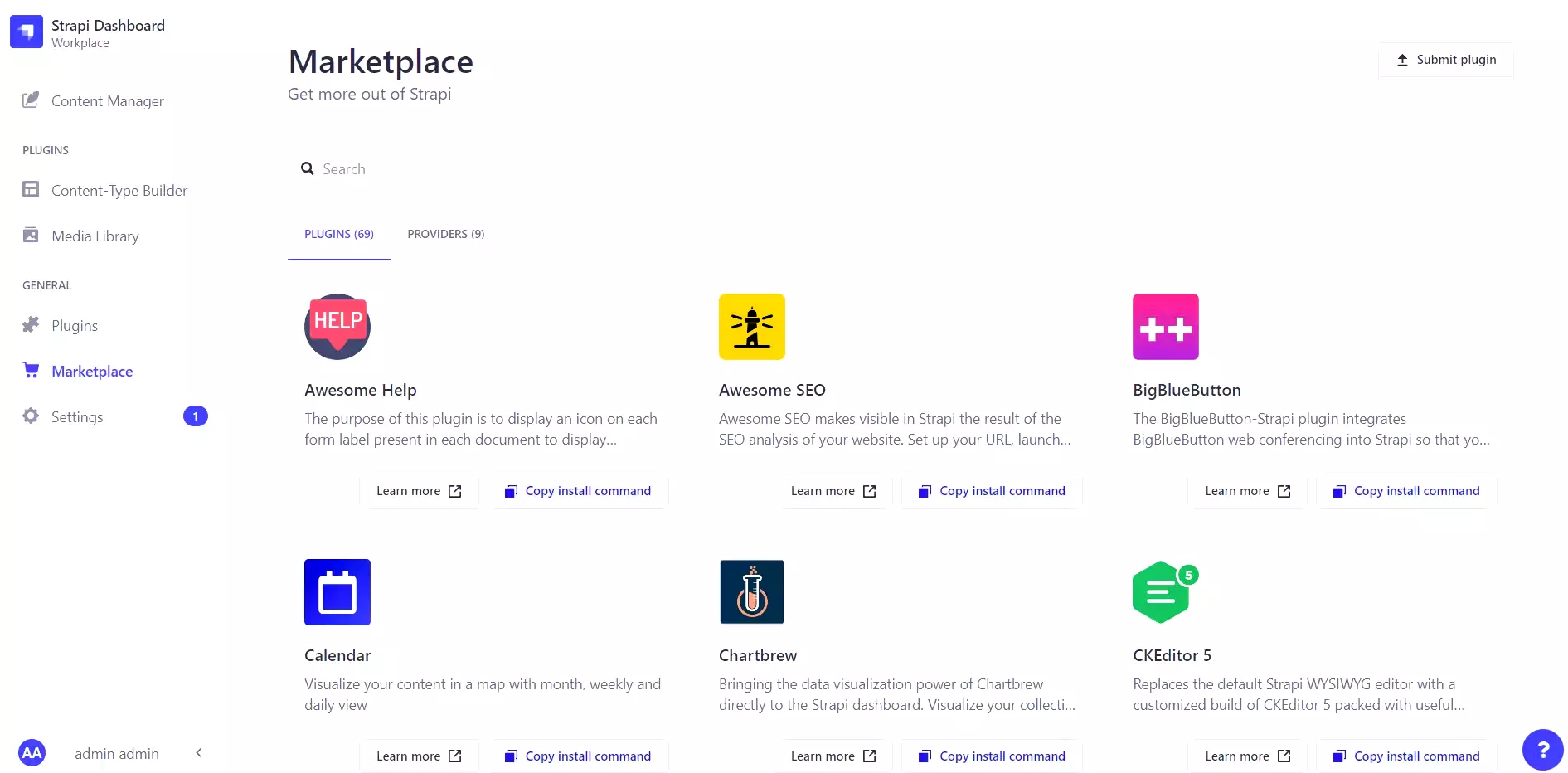This screenshot has width=1568, height=773.
Task: Switch to the Providers tab
Action: click(444, 234)
